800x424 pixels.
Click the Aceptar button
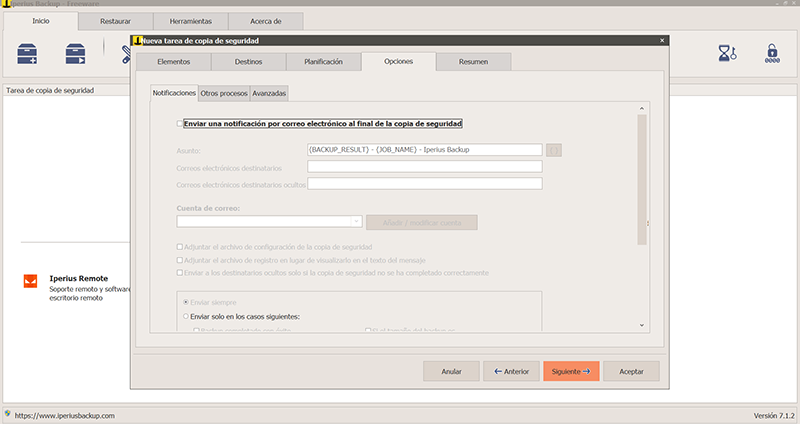(x=631, y=371)
